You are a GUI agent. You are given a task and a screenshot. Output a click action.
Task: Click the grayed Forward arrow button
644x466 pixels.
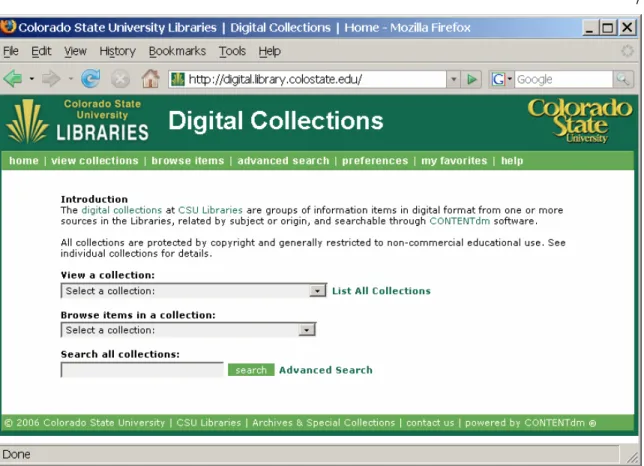(51, 78)
